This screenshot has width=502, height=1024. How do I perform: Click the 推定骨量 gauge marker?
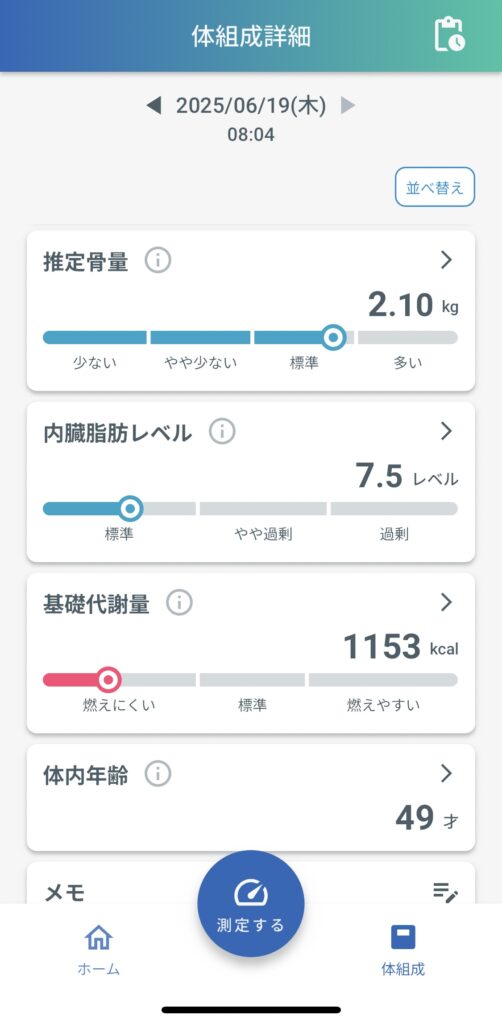click(334, 338)
